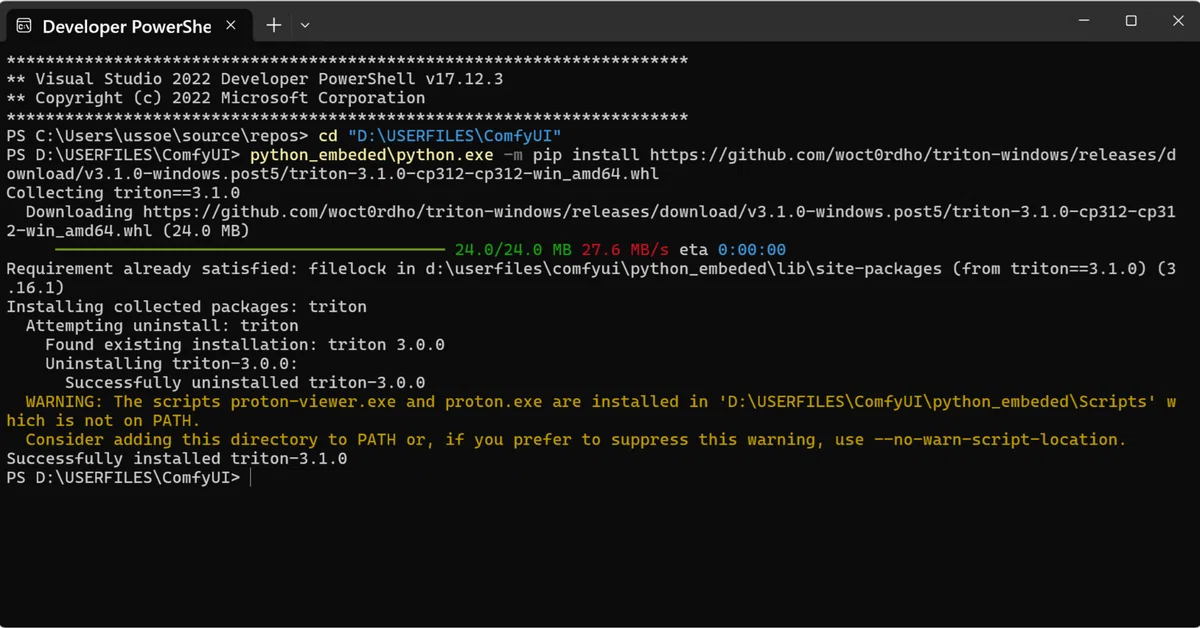The height and width of the screenshot is (628, 1200).
Task: Click the green '24.0/24.0 MB' progress text
Action: point(513,250)
